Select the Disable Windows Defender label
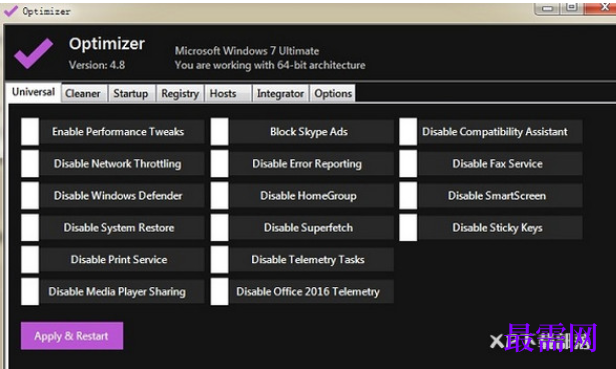616x369 pixels. [122, 195]
